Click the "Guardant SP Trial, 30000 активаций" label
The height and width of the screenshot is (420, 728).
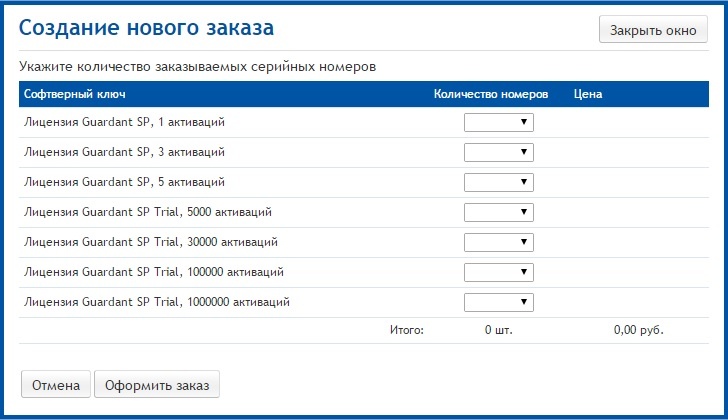[150, 242]
